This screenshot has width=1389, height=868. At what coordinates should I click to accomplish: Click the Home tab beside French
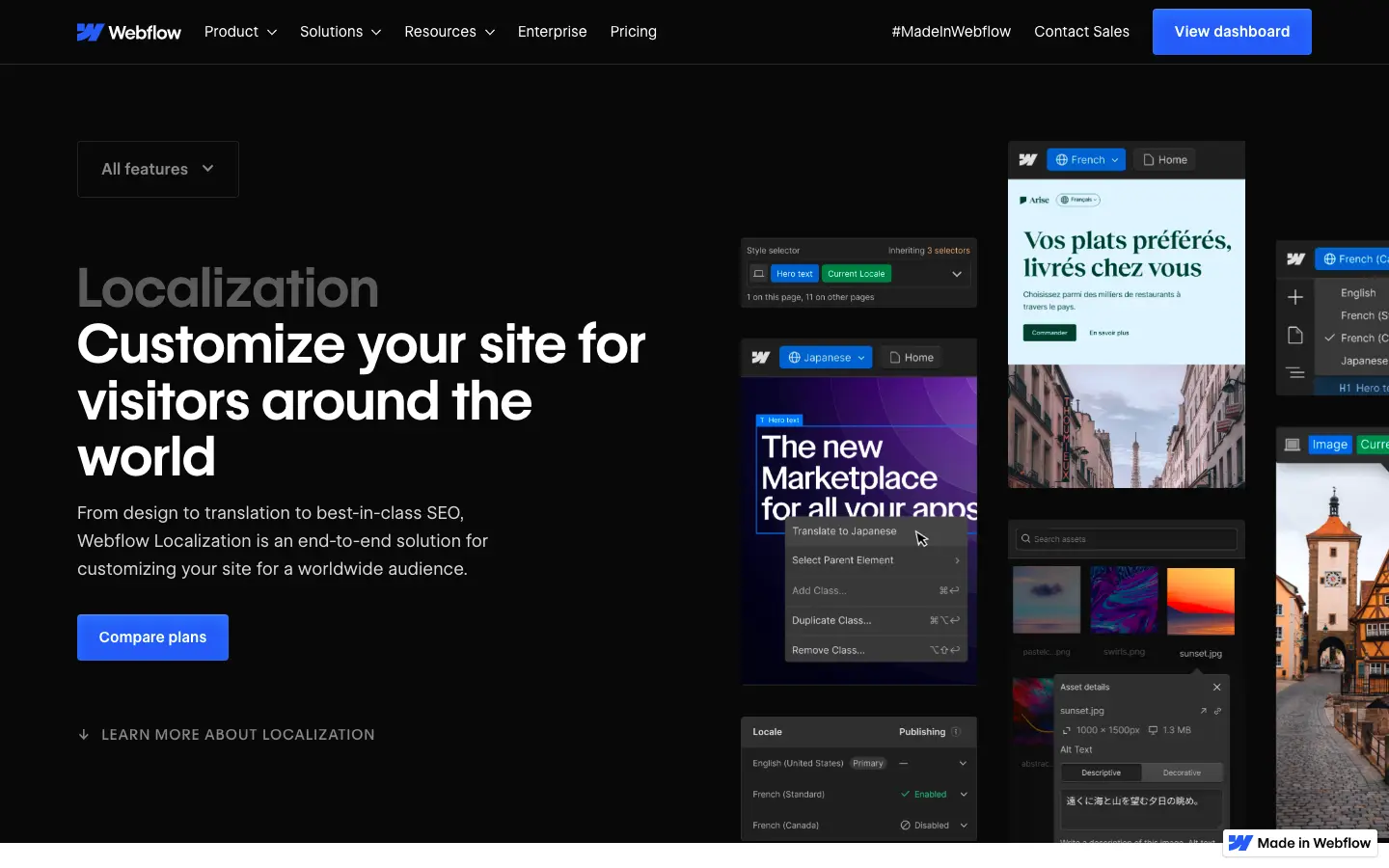(x=1165, y=160)
